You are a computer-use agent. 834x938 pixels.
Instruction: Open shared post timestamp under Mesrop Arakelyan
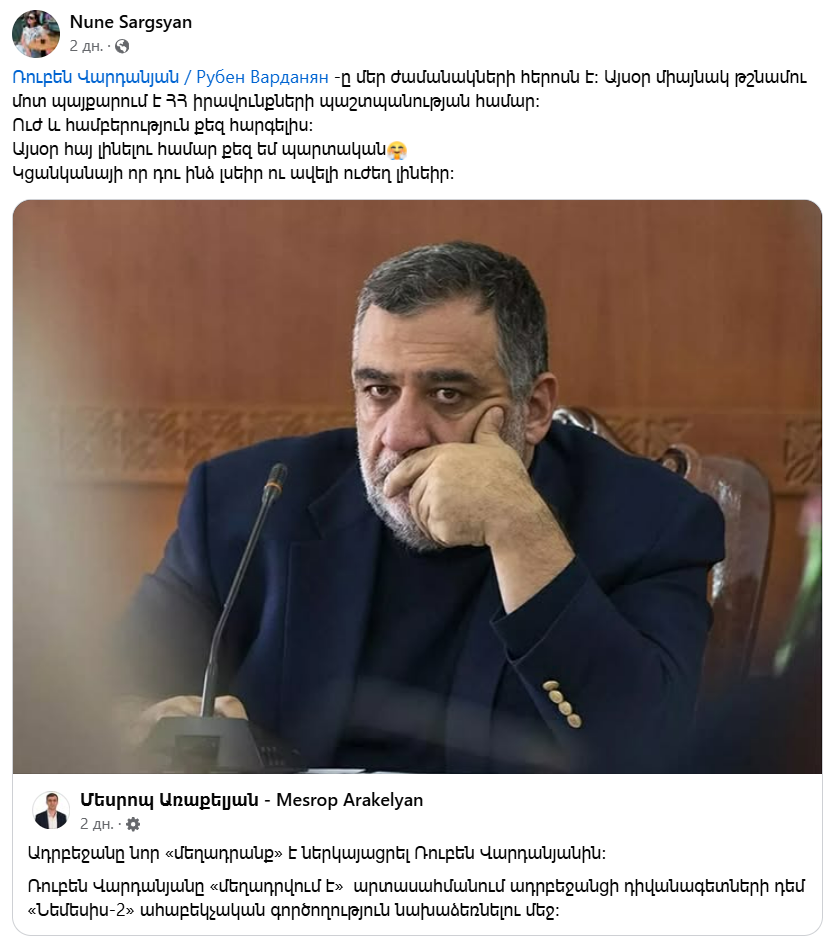click(x=96, y=824)
